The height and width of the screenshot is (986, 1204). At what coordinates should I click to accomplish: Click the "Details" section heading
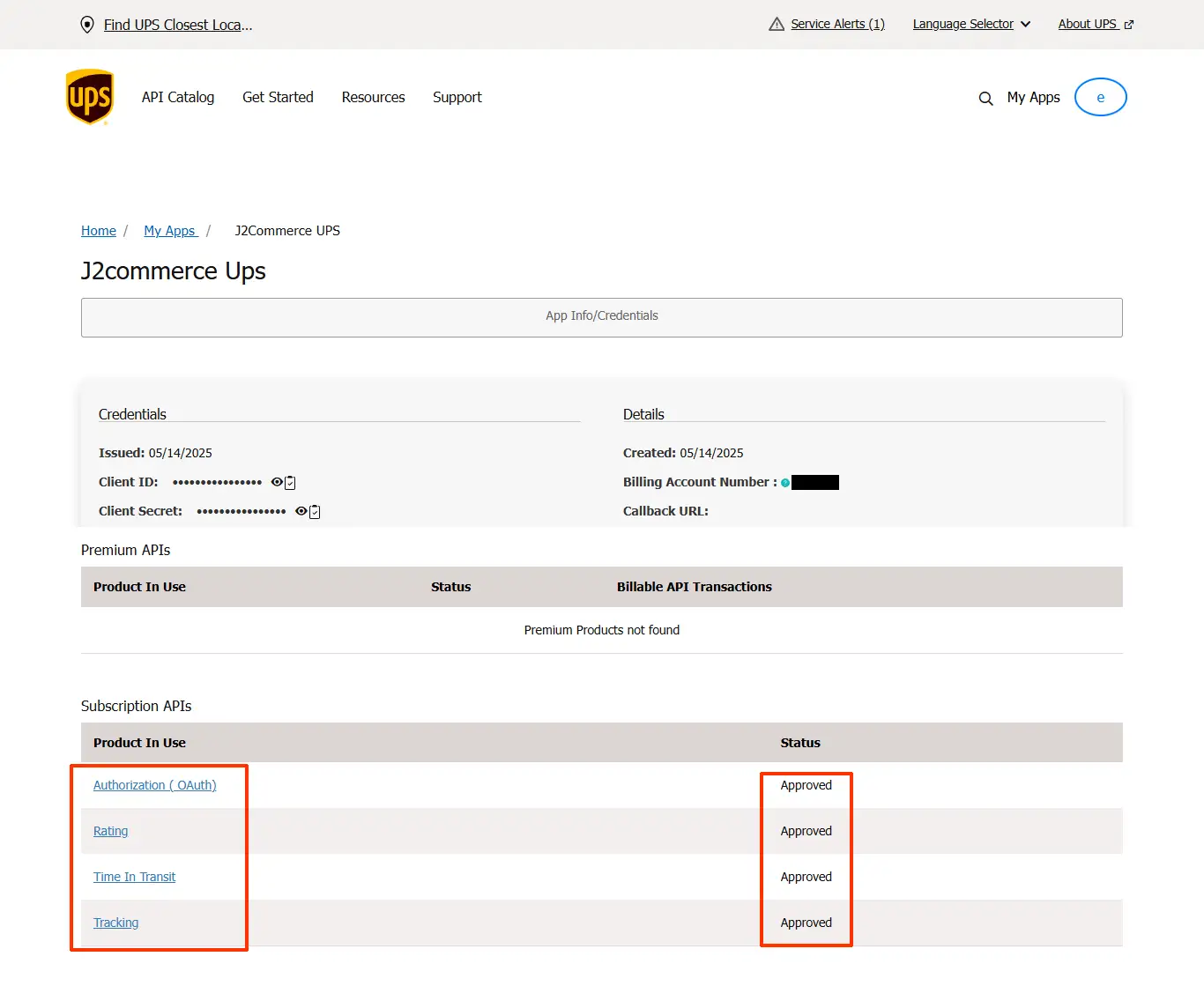click(643, 414)
